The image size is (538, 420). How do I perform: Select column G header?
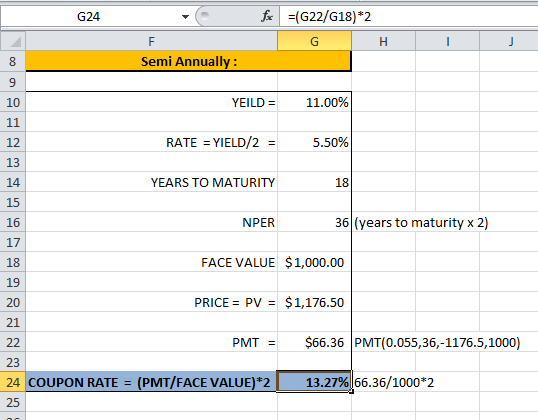(314, 42)
